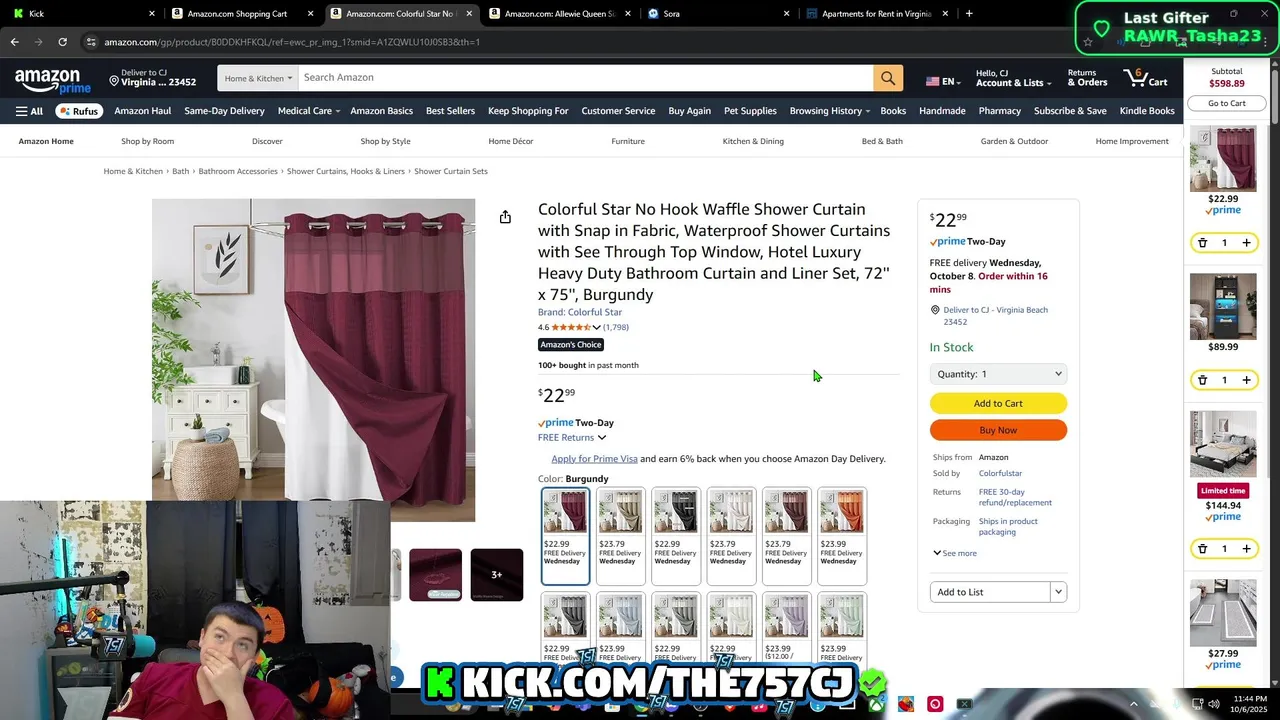Increase quantity of $22.99 sidebar item
1280x720 pixels.
pos(1246,243)
